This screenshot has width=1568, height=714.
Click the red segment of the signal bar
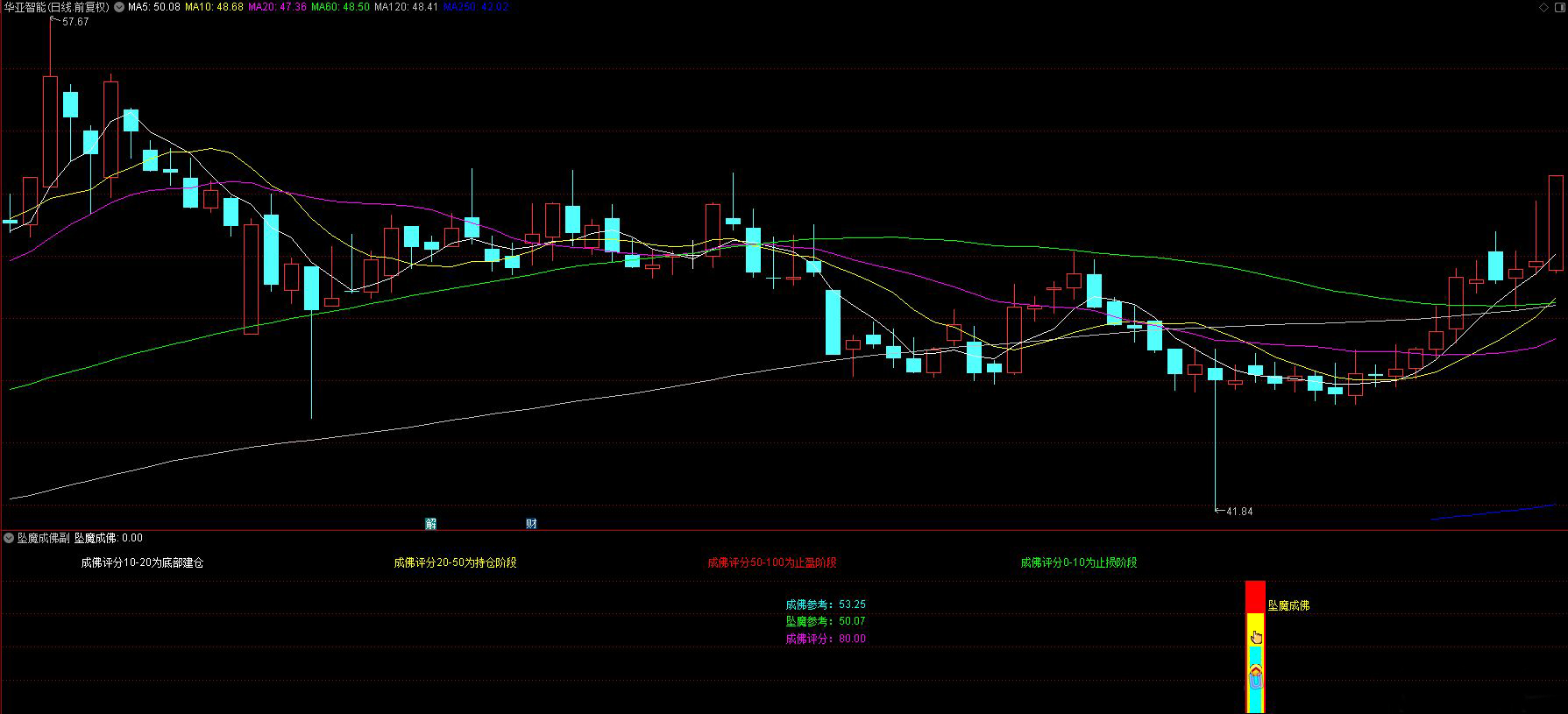(1256, 597)
